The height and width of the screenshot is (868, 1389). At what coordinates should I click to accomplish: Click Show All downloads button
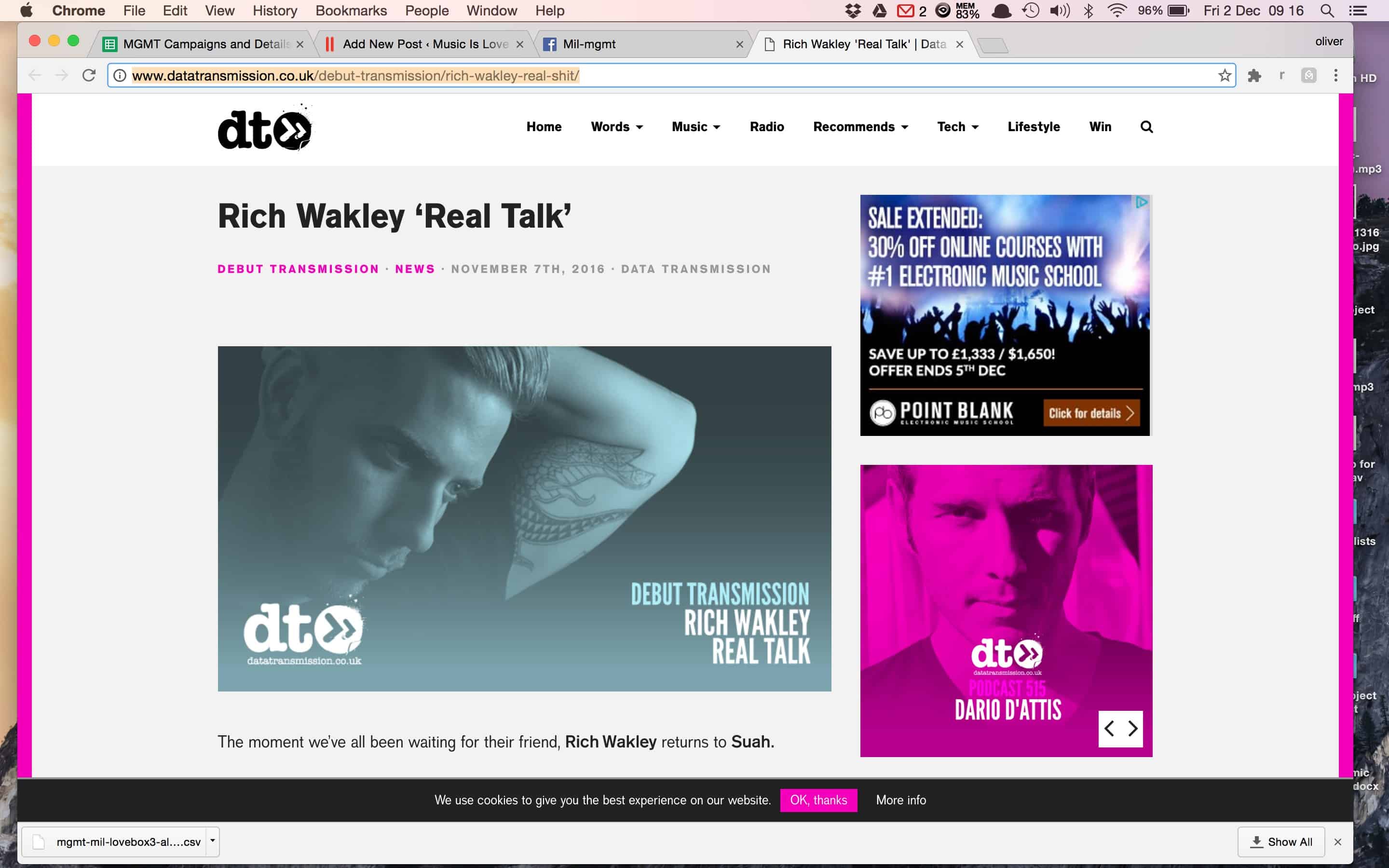coord(1281,841)
